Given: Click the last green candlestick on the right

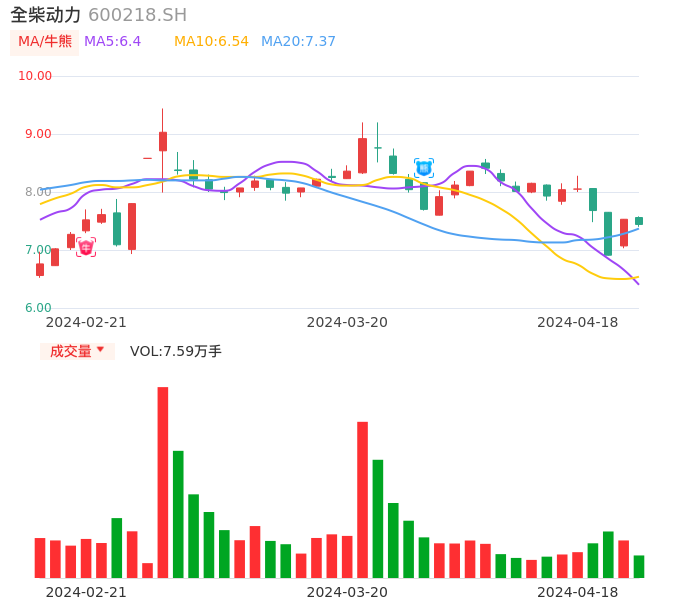Looking at the screenshot, I should click(x=639, y=221).
